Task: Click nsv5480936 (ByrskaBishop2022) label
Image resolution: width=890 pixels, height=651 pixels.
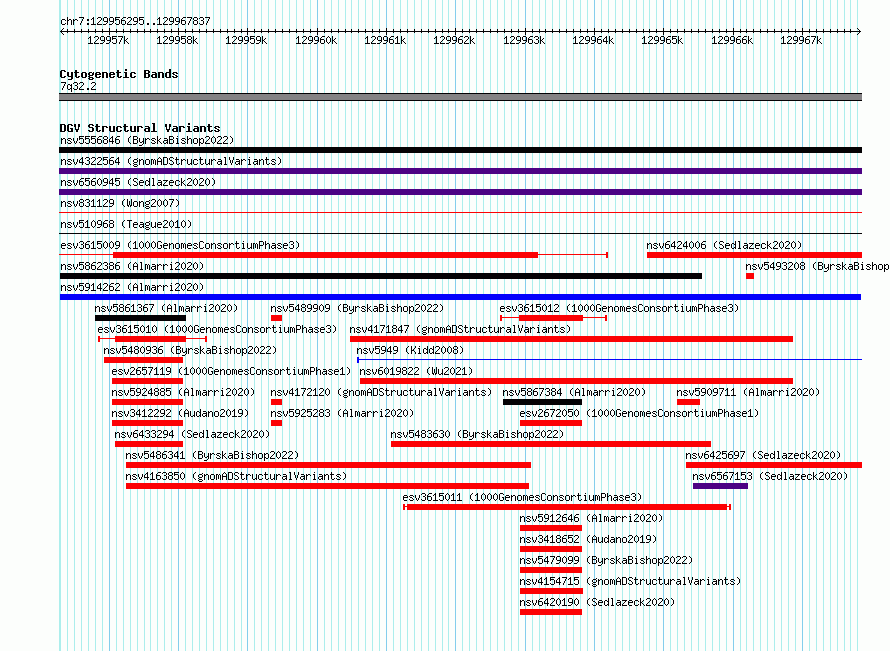Action: click(x=190, y=350)
